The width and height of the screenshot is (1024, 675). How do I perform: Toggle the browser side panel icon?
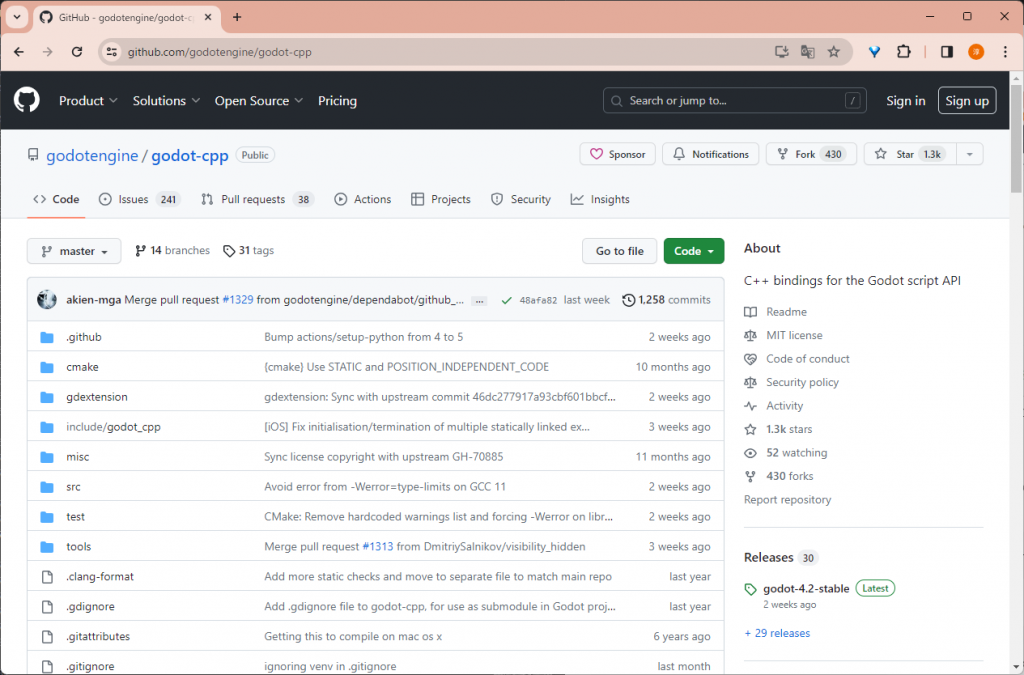(946, 52)
